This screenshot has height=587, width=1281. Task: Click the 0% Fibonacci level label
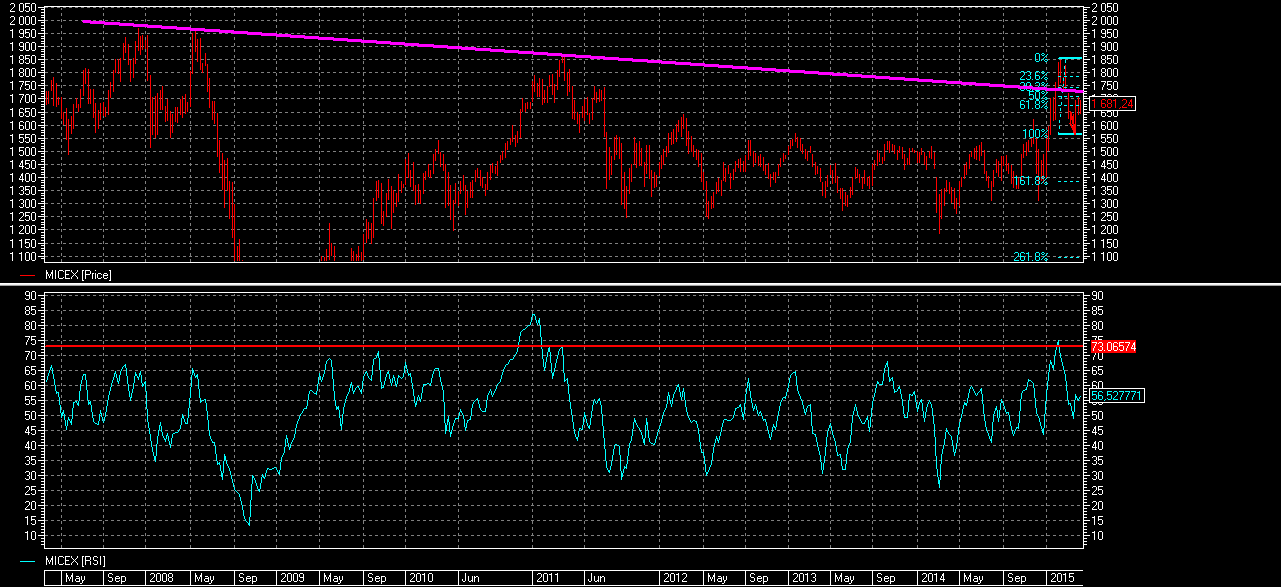[x=1041, y=58]
